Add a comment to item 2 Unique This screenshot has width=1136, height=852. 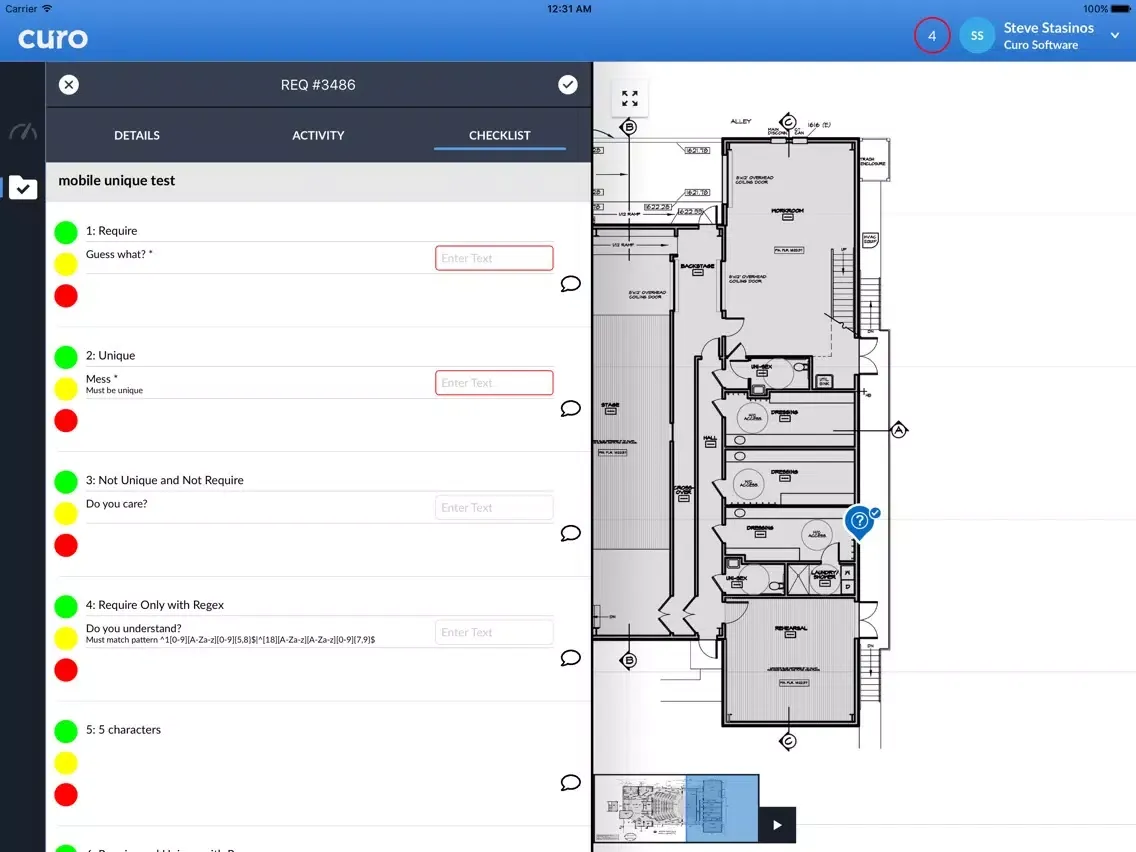click(x=571, y=409)
